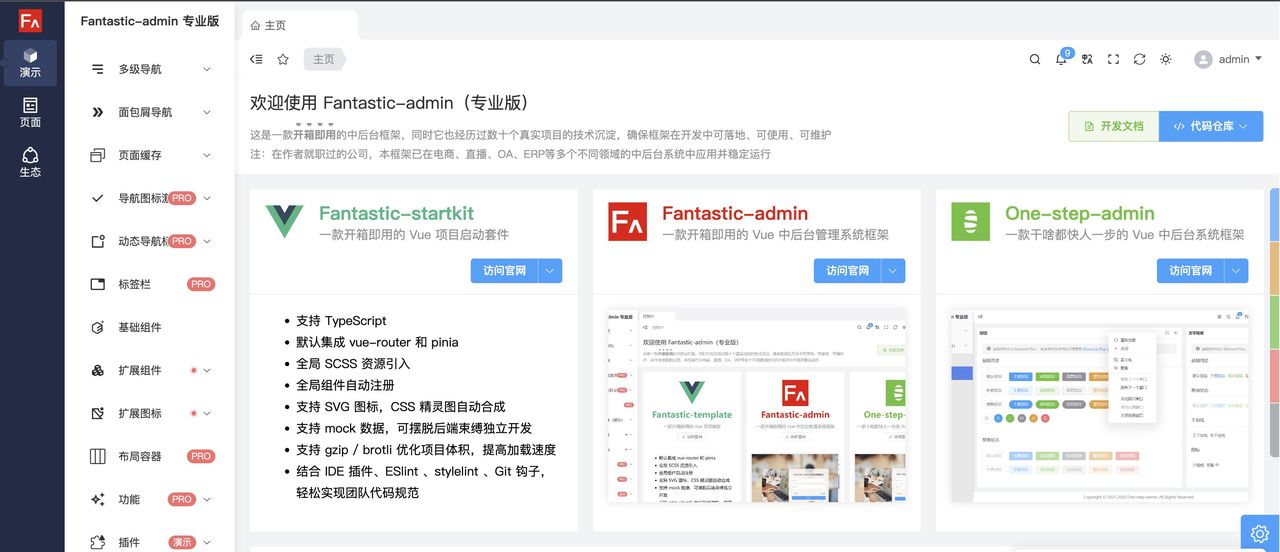Expand the 代码仓库 dropdown arrow

click(x=1244, y=127)
